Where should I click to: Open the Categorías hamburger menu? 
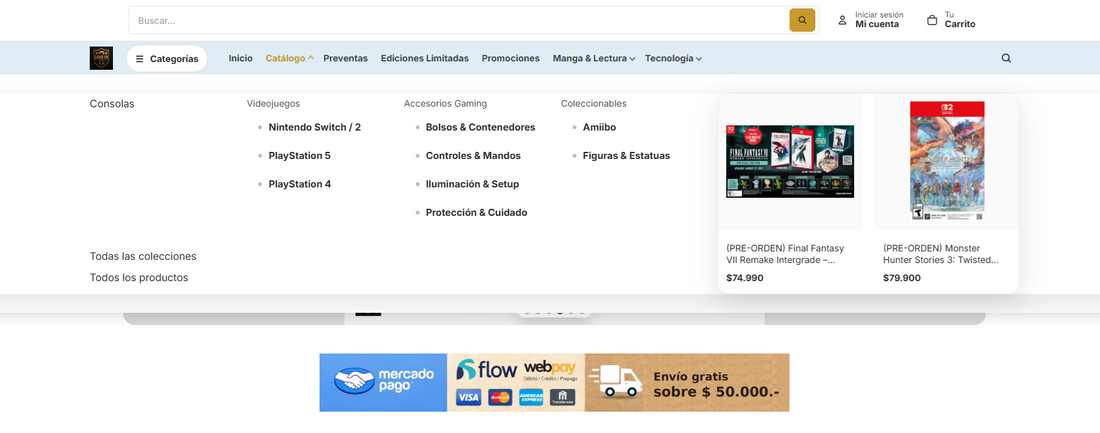[x=167, y=59]
